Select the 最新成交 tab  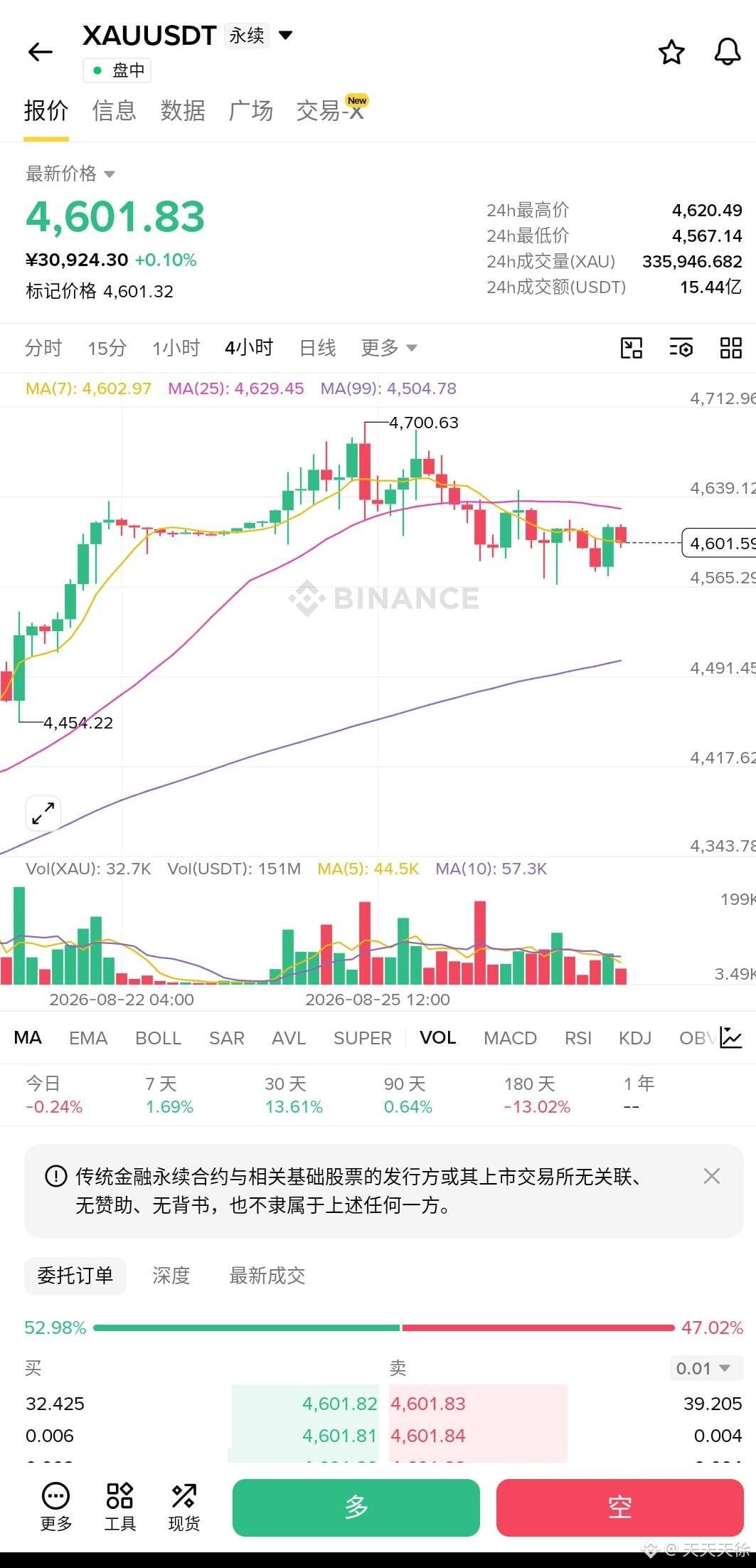[267, 1276]
